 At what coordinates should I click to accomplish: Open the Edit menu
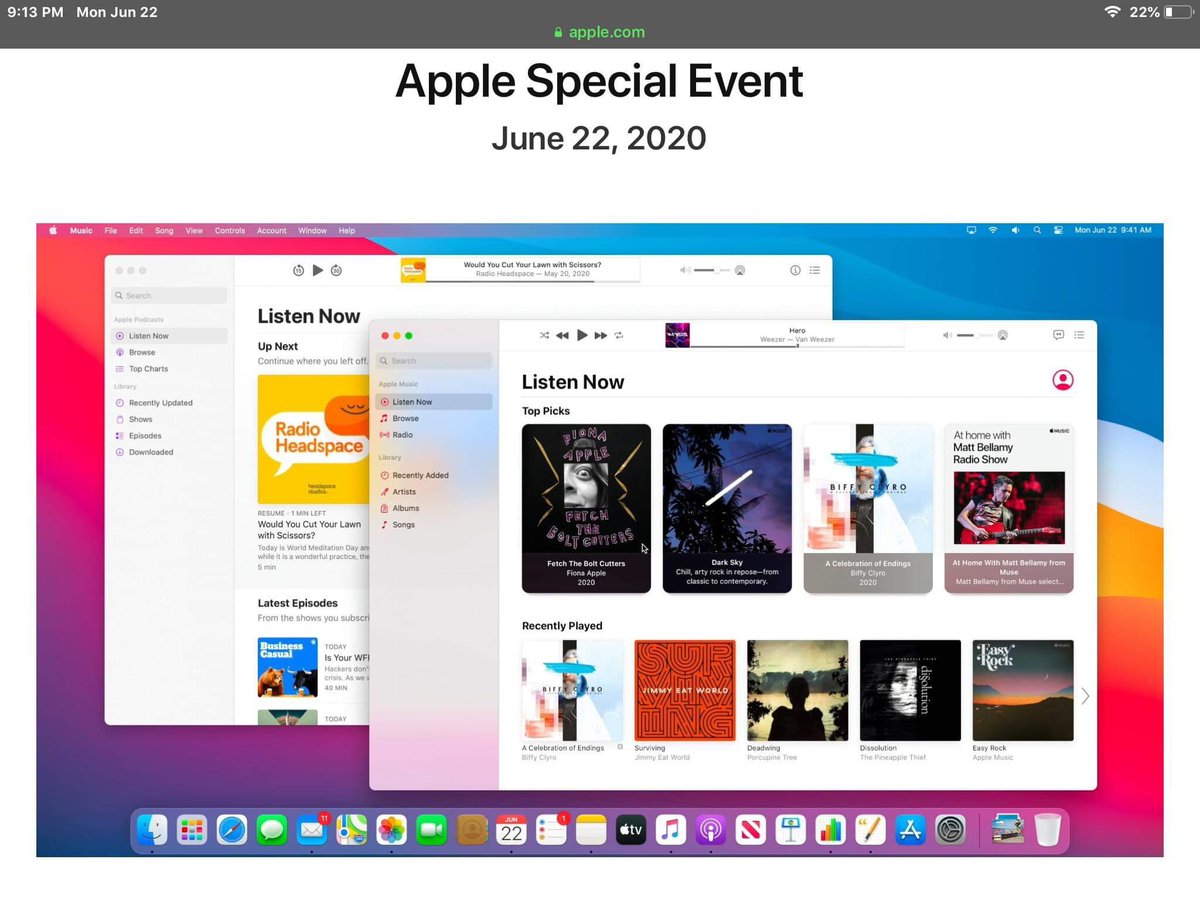pyautogui.click(x=136, y=231)
